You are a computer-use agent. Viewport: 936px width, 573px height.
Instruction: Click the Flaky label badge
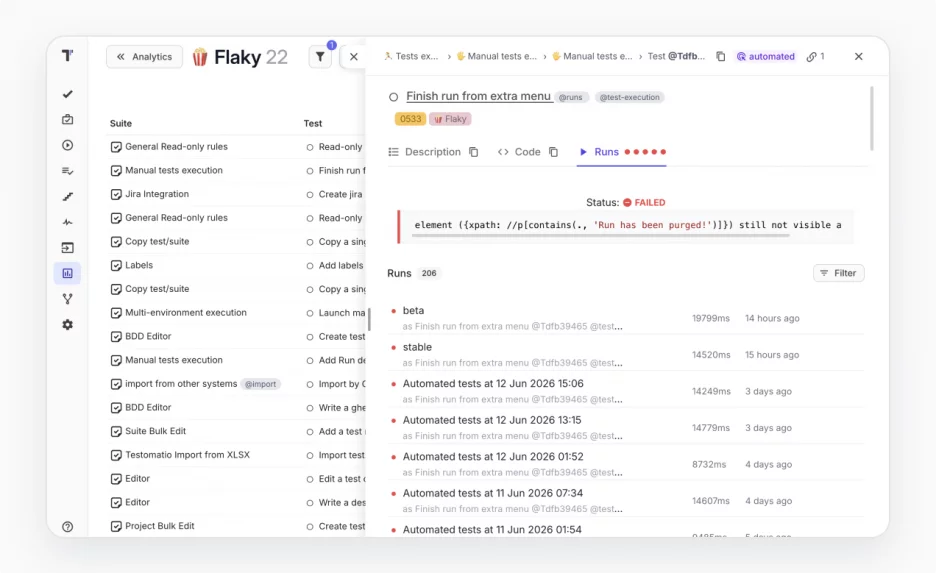(x=450, y=119)
